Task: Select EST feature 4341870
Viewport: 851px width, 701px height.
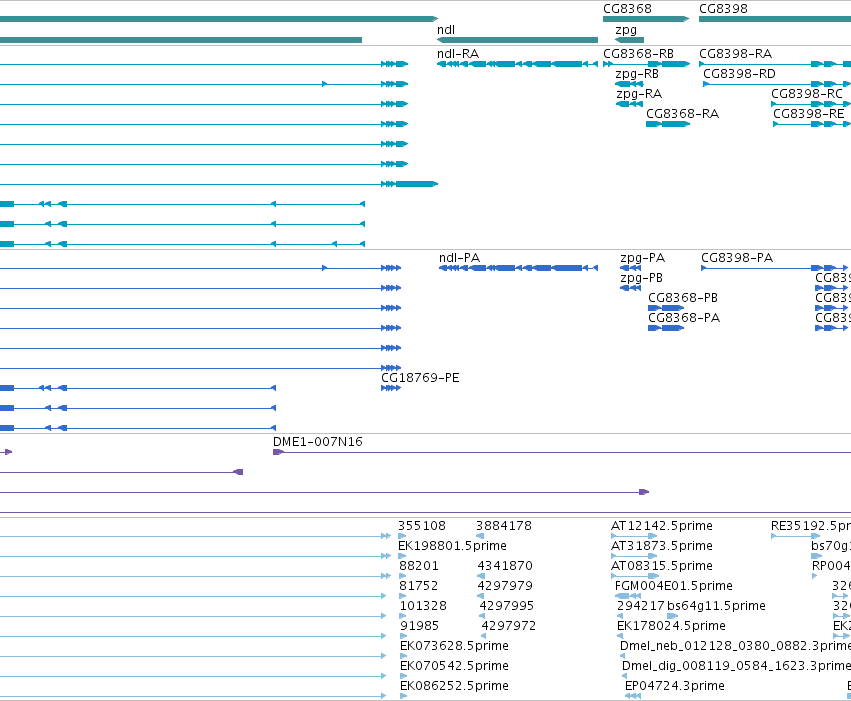Action: point(505,566)
